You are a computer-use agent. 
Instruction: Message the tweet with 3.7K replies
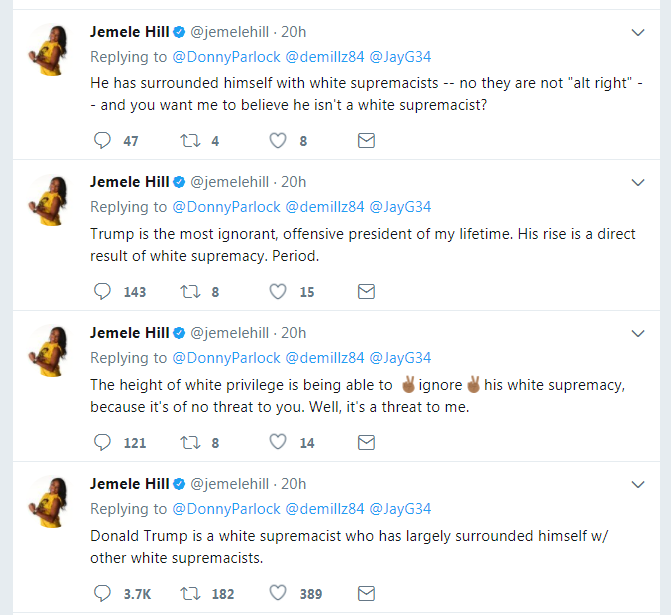click(x=366, y=593)
